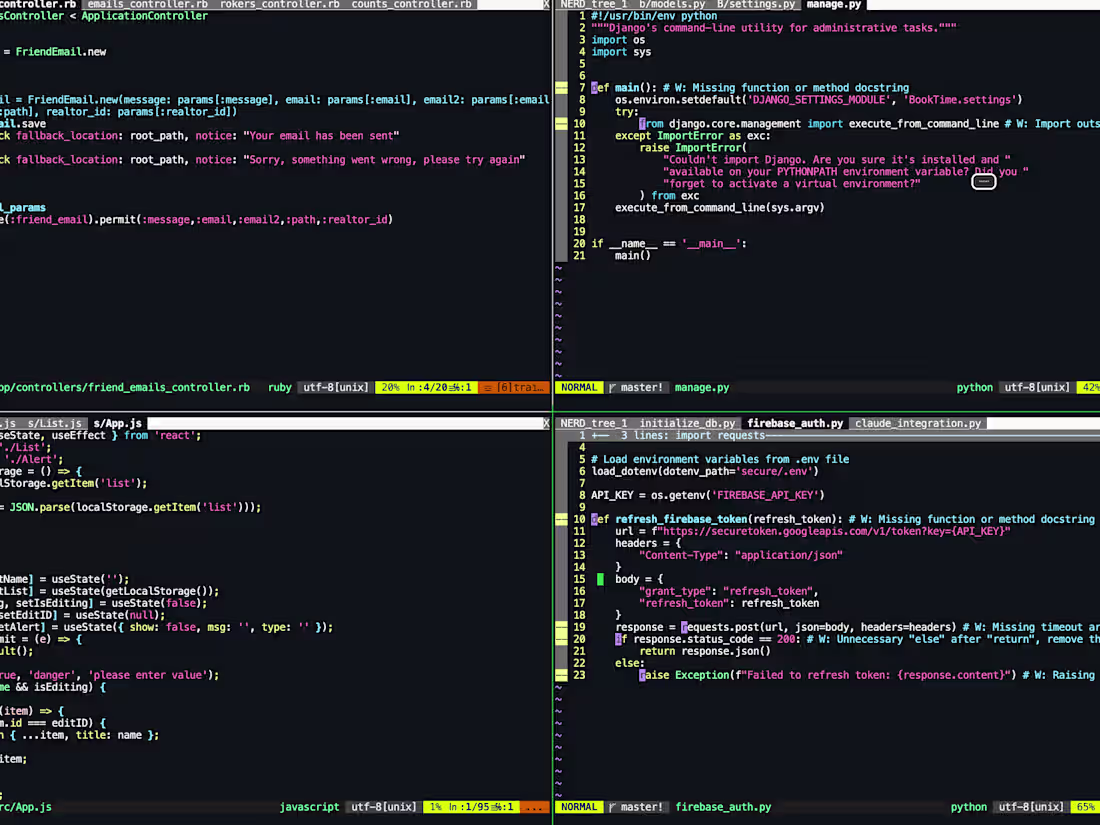Switch to b/models.py tab

[x=671, y=4]
